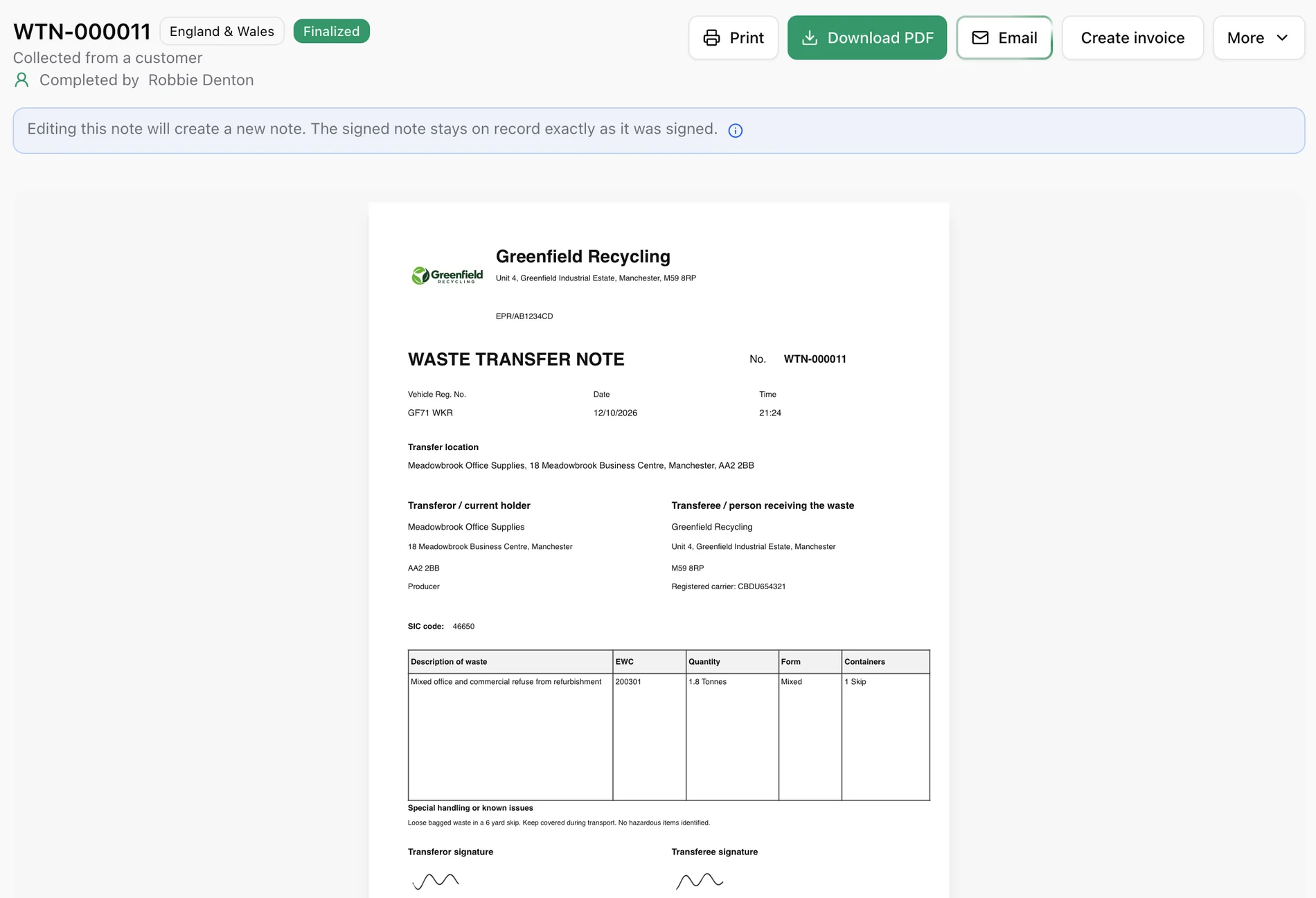Click the Transferor signature scribble
The height and width of the screenshot is (898, 1316).
click(436, 881)
